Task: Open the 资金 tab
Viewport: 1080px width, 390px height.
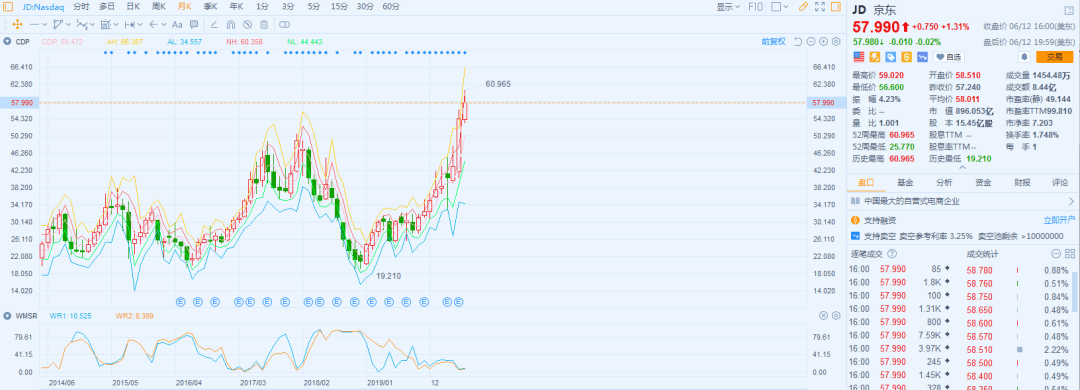Action: pyautogui.click(x=983, y=183)
